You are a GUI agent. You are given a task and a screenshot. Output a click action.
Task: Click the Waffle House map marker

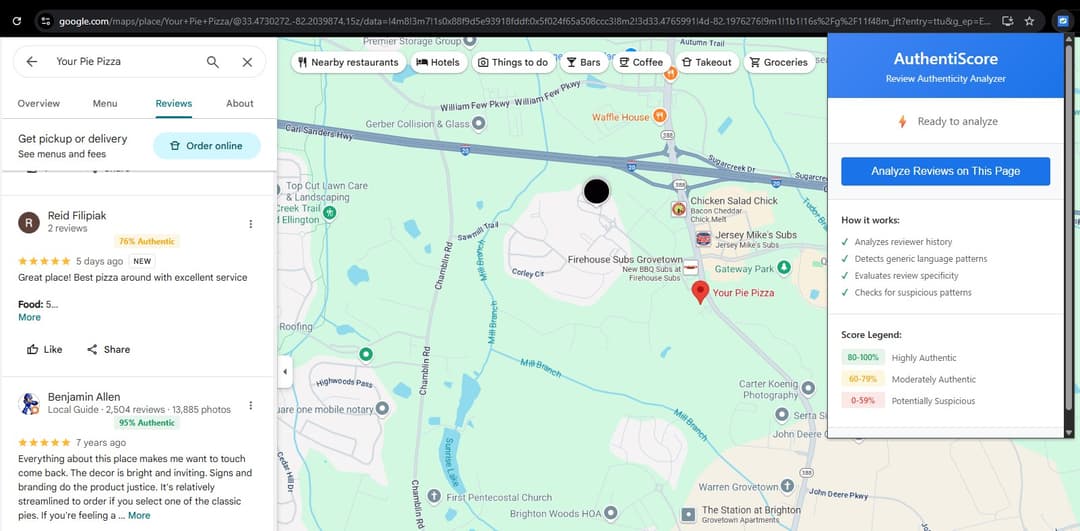(x=660, y=116)
